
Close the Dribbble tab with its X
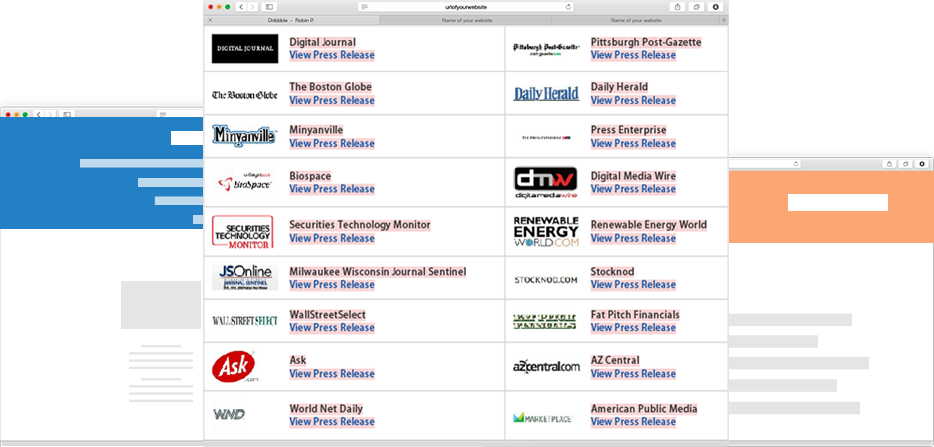click(x=210, y=20)
